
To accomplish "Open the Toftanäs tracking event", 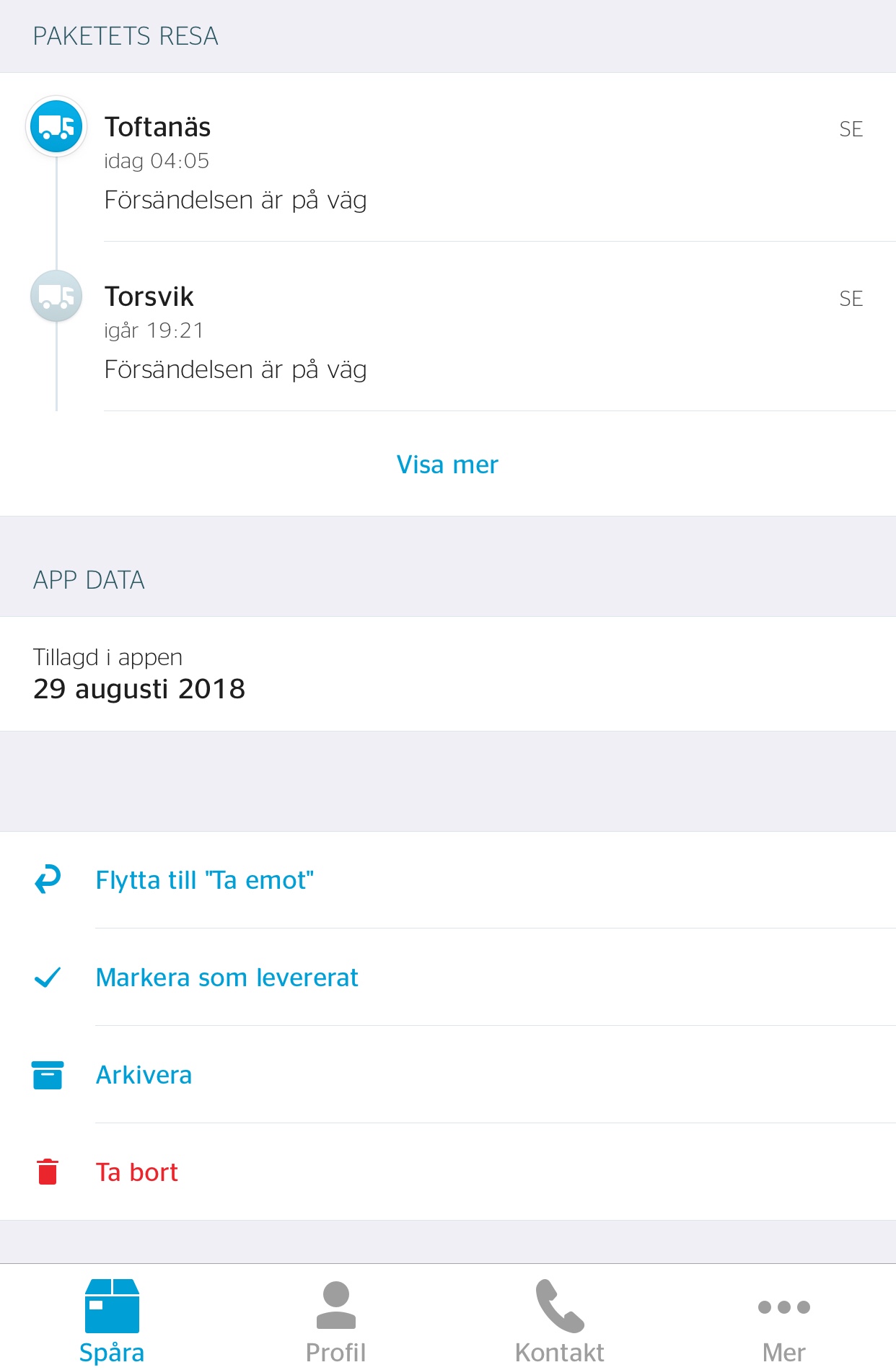I will click(x=448, y=157).
